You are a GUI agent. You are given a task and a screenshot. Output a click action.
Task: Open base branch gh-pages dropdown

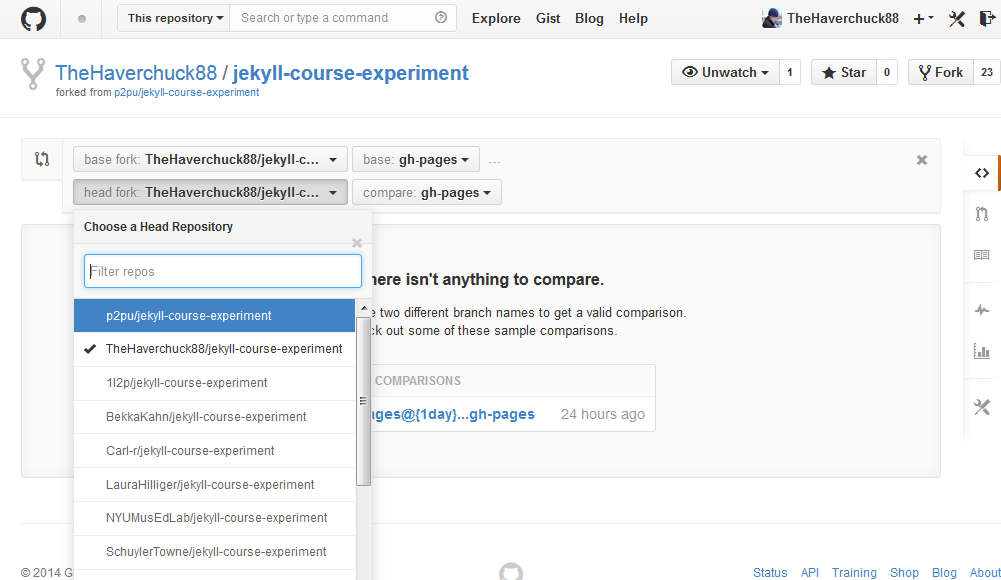pos(416,160)
